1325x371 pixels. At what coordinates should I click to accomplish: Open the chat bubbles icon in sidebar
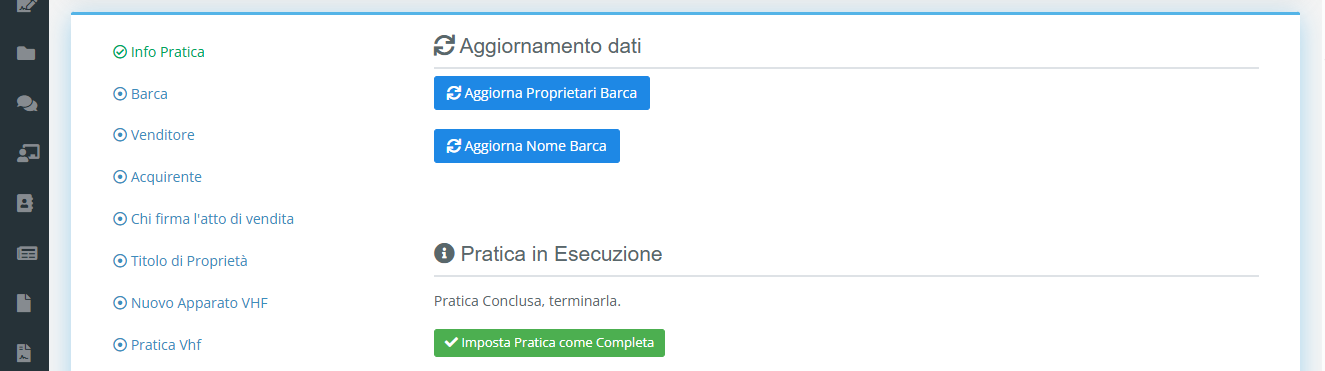(27, 103)
